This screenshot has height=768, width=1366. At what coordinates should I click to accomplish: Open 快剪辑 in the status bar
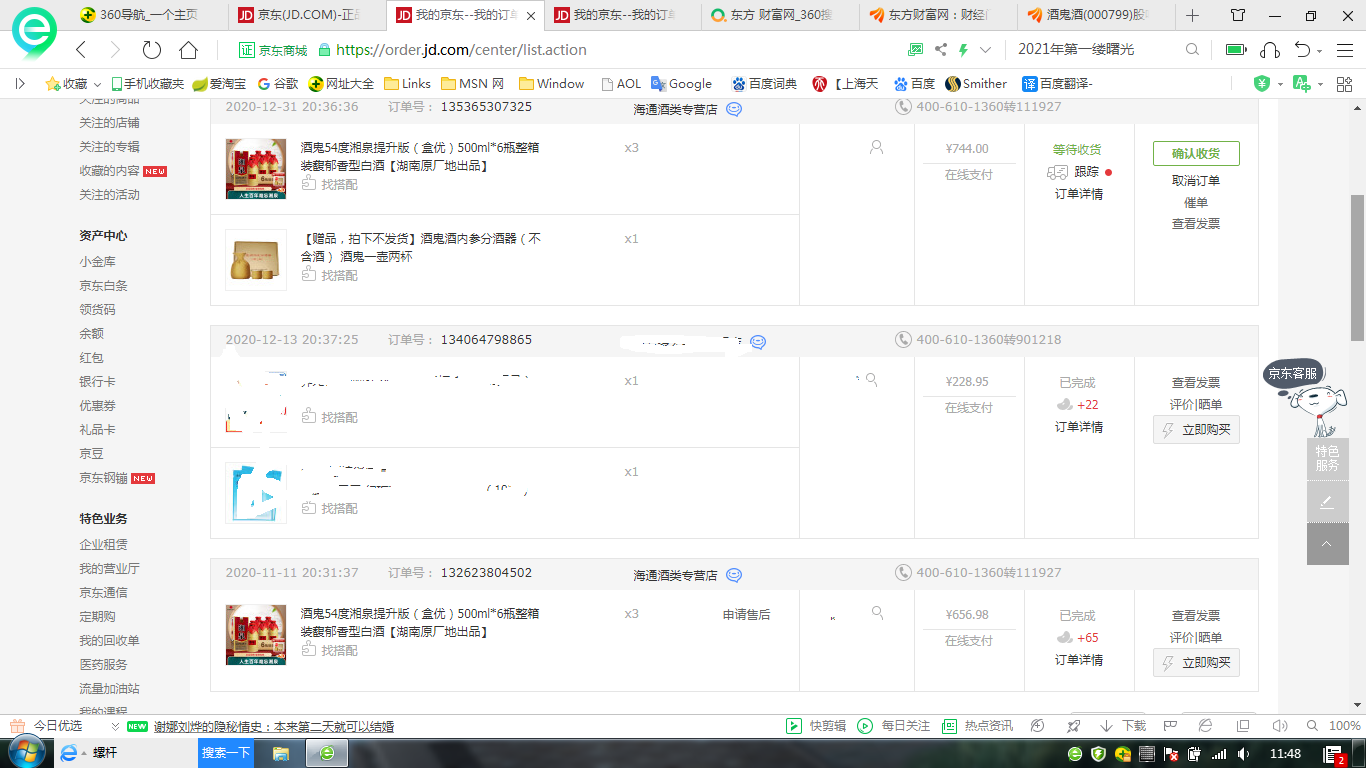tap(816, 726)
